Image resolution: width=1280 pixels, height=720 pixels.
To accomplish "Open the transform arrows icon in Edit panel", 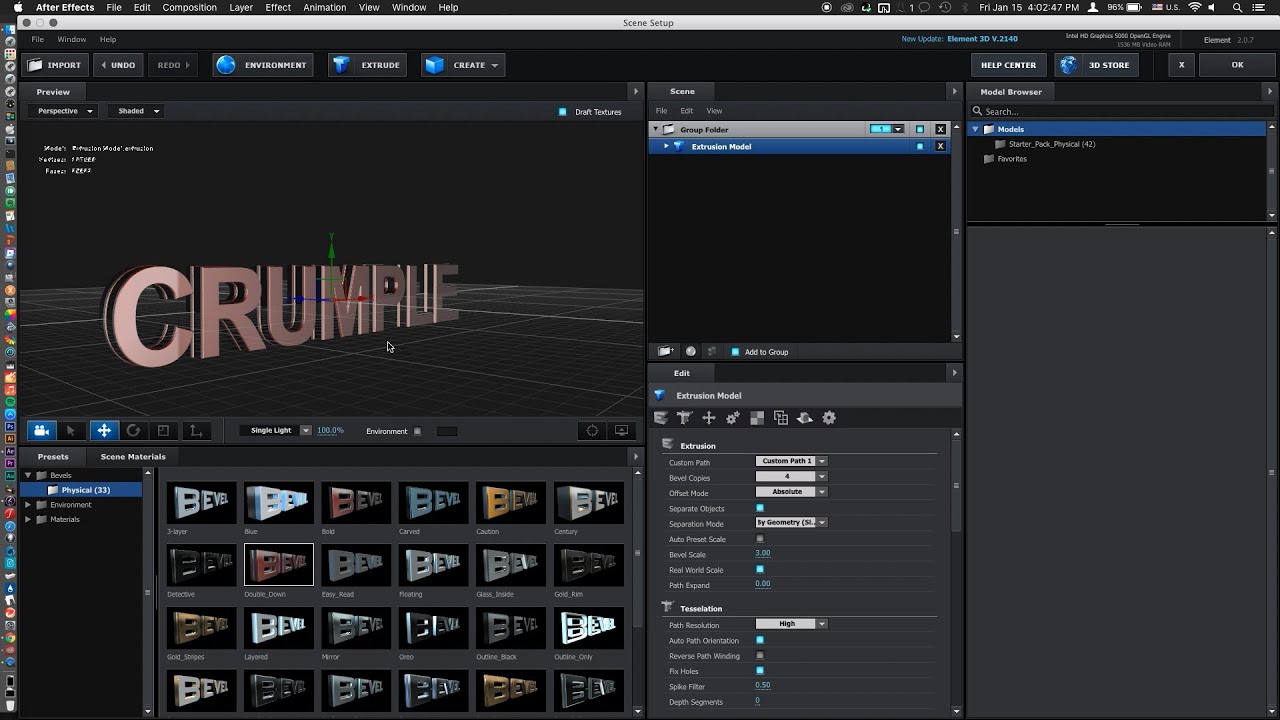I will click(708, 418).
